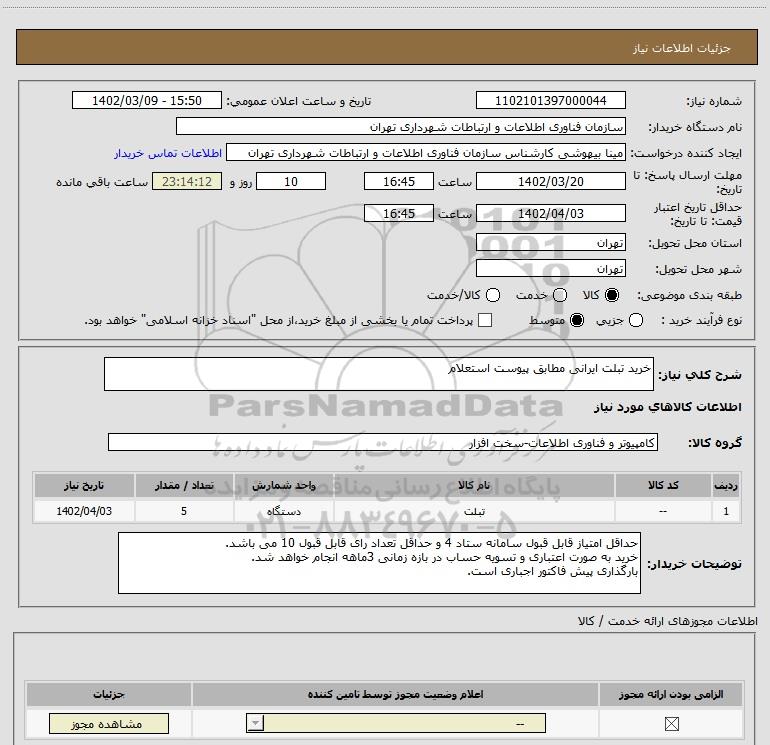Click the جزئیات column header in permits table

point(109,694)
